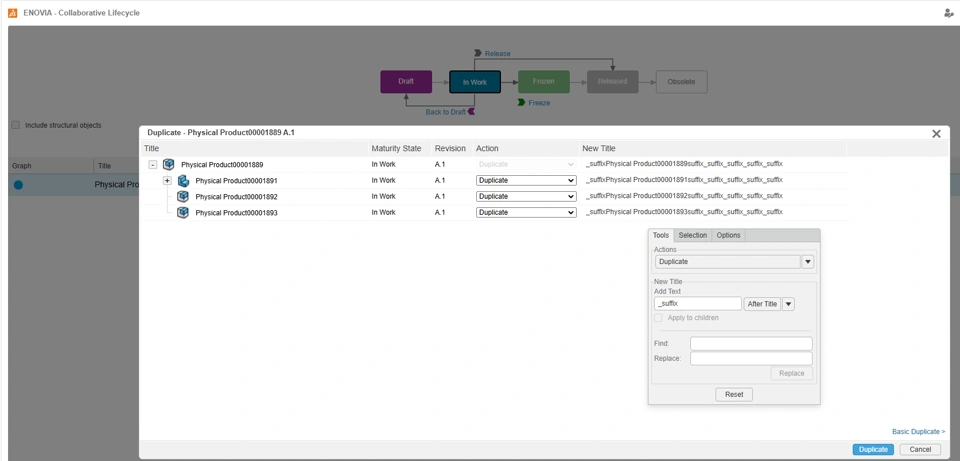Open the user profile icon at top right

tap(948, 12)
